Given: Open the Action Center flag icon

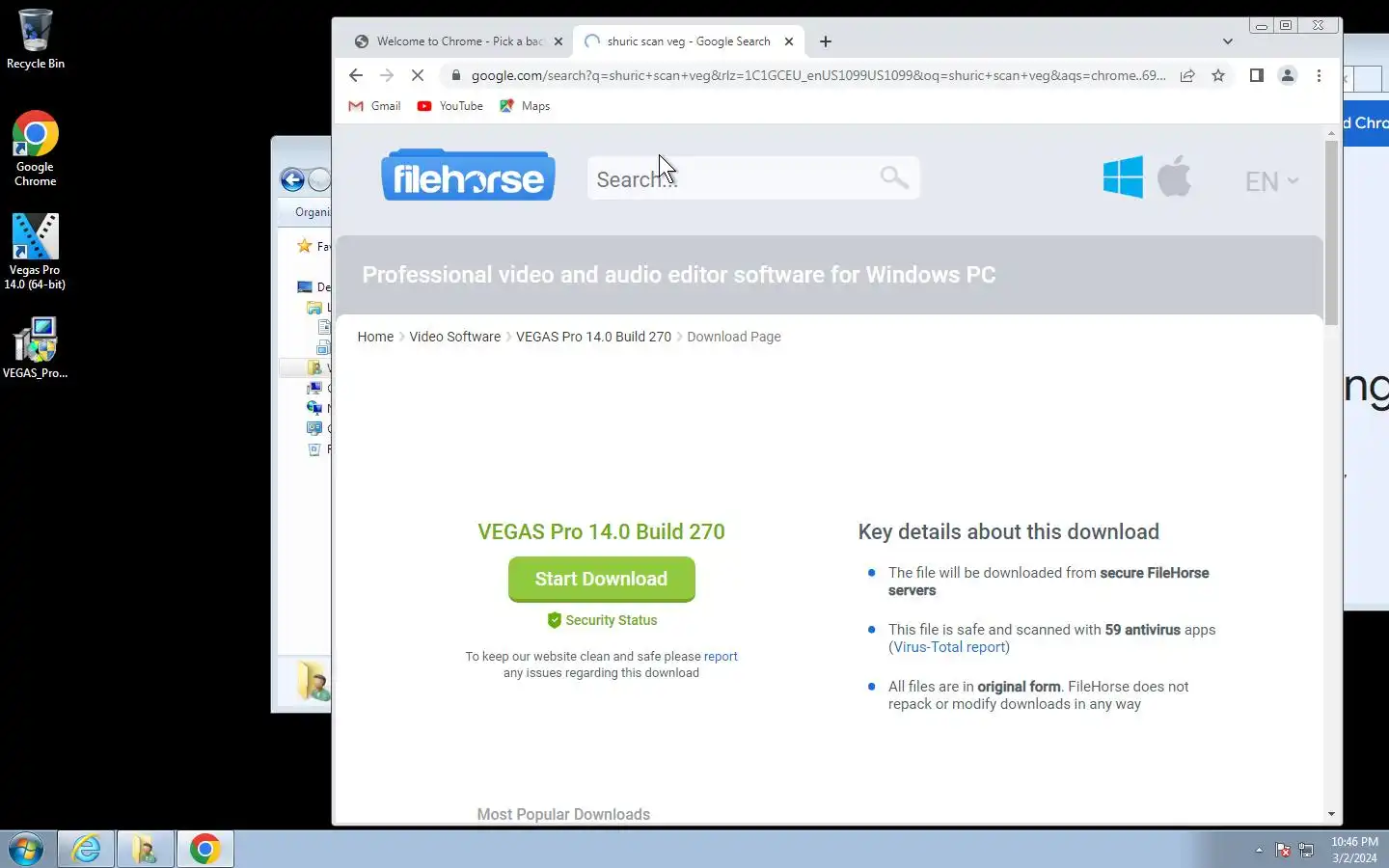Looking at the screenshot, I should click(1283, 850).
